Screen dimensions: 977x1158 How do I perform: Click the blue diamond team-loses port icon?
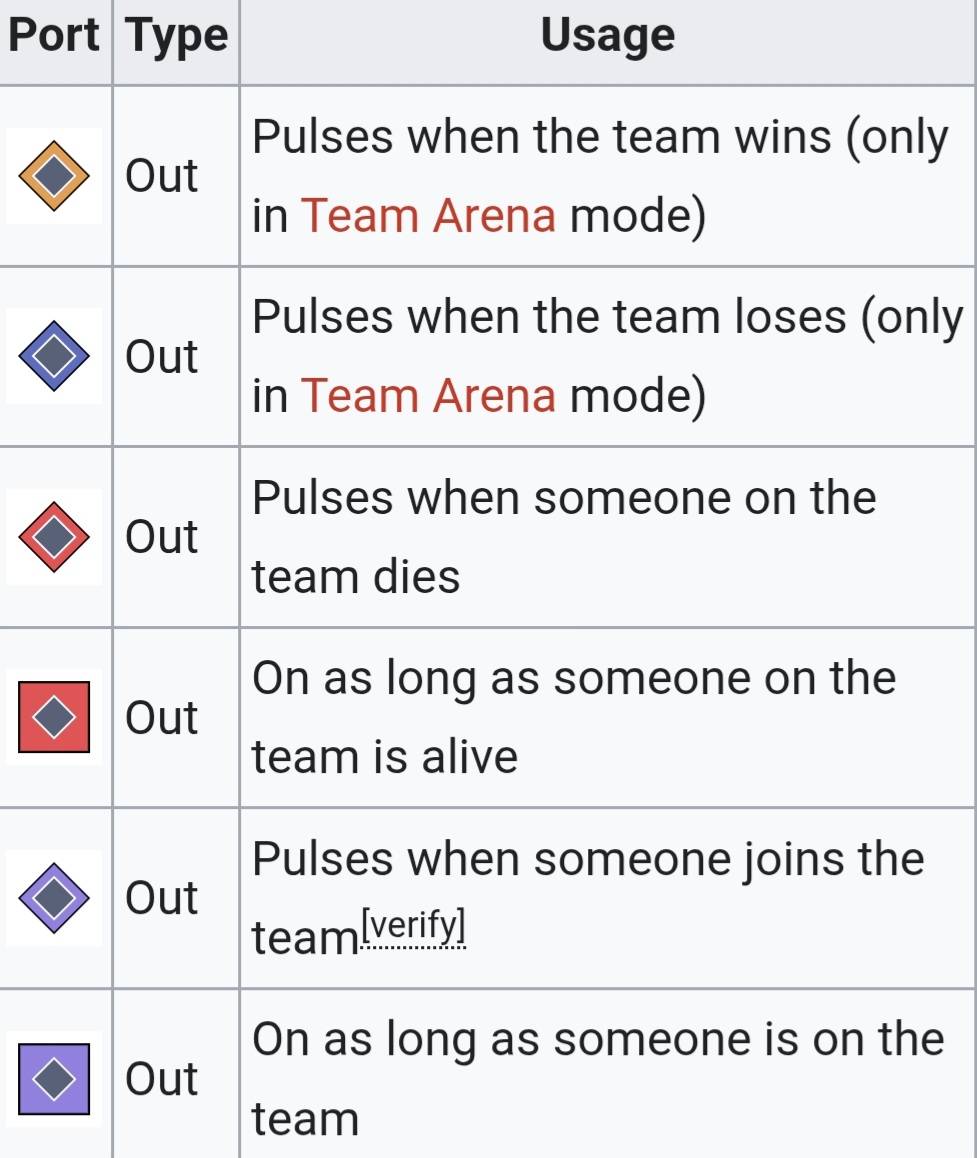pos(54,356)
